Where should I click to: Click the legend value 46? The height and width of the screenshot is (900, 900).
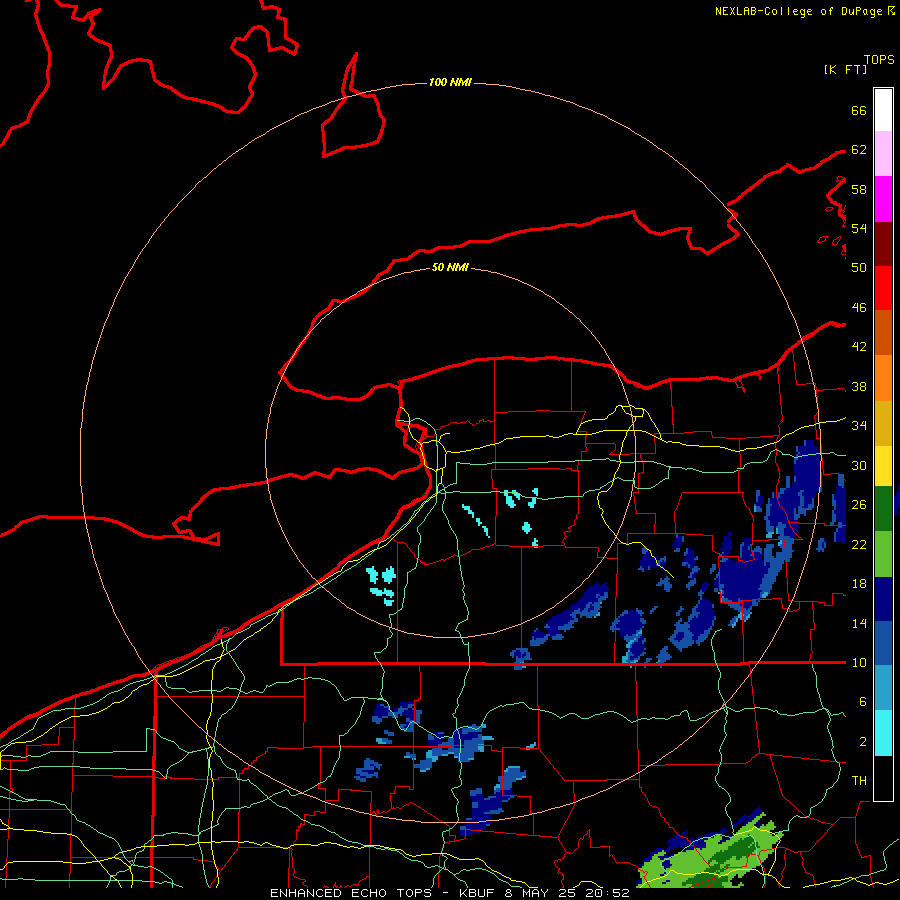(x=859, y=308)
